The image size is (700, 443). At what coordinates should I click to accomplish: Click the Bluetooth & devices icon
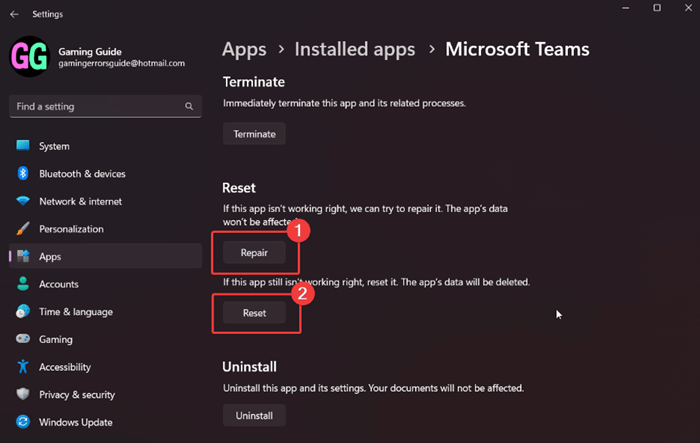coord(23,173)
